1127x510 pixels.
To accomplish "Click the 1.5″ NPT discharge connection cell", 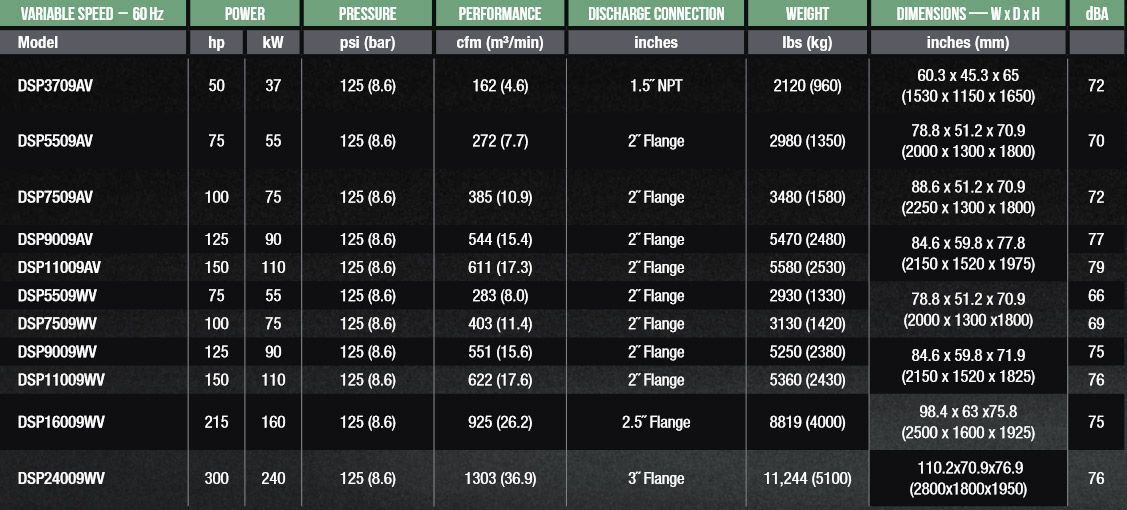I will (x=656, y=86).
